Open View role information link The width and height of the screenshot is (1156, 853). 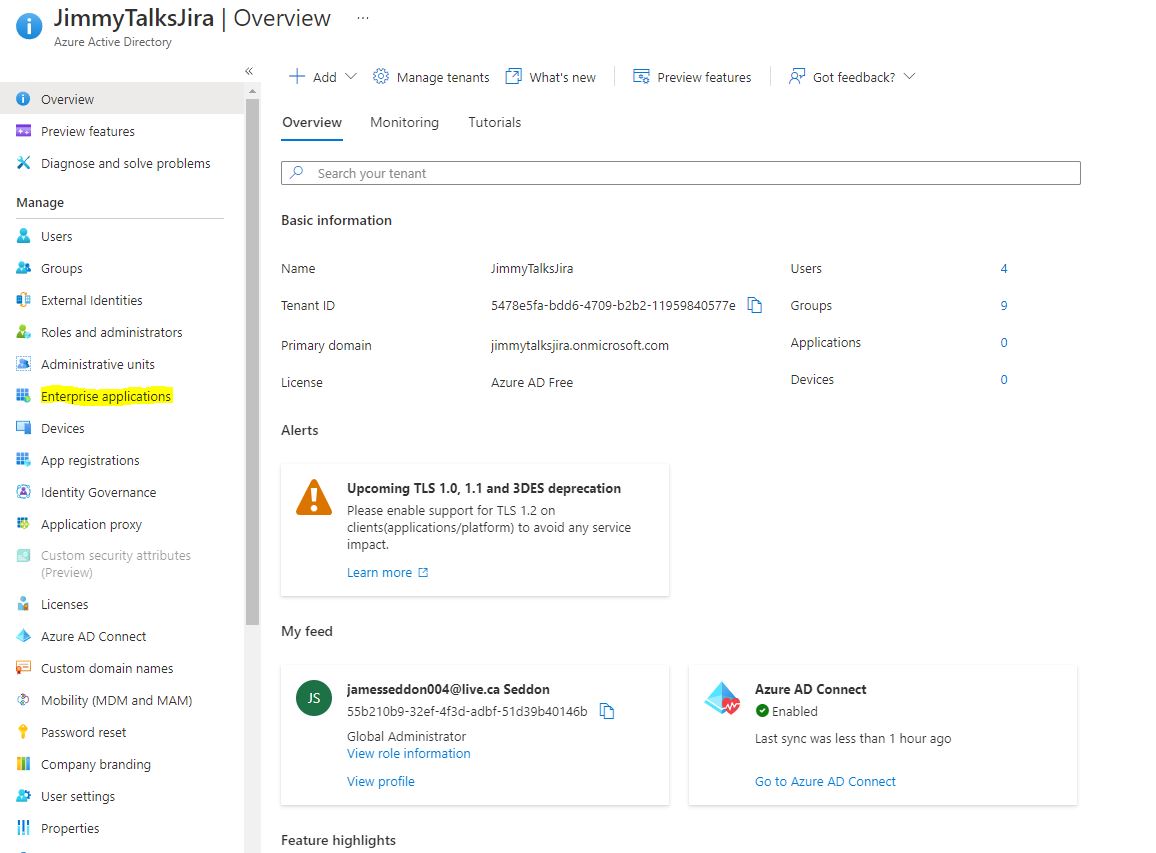click(408, 753)
